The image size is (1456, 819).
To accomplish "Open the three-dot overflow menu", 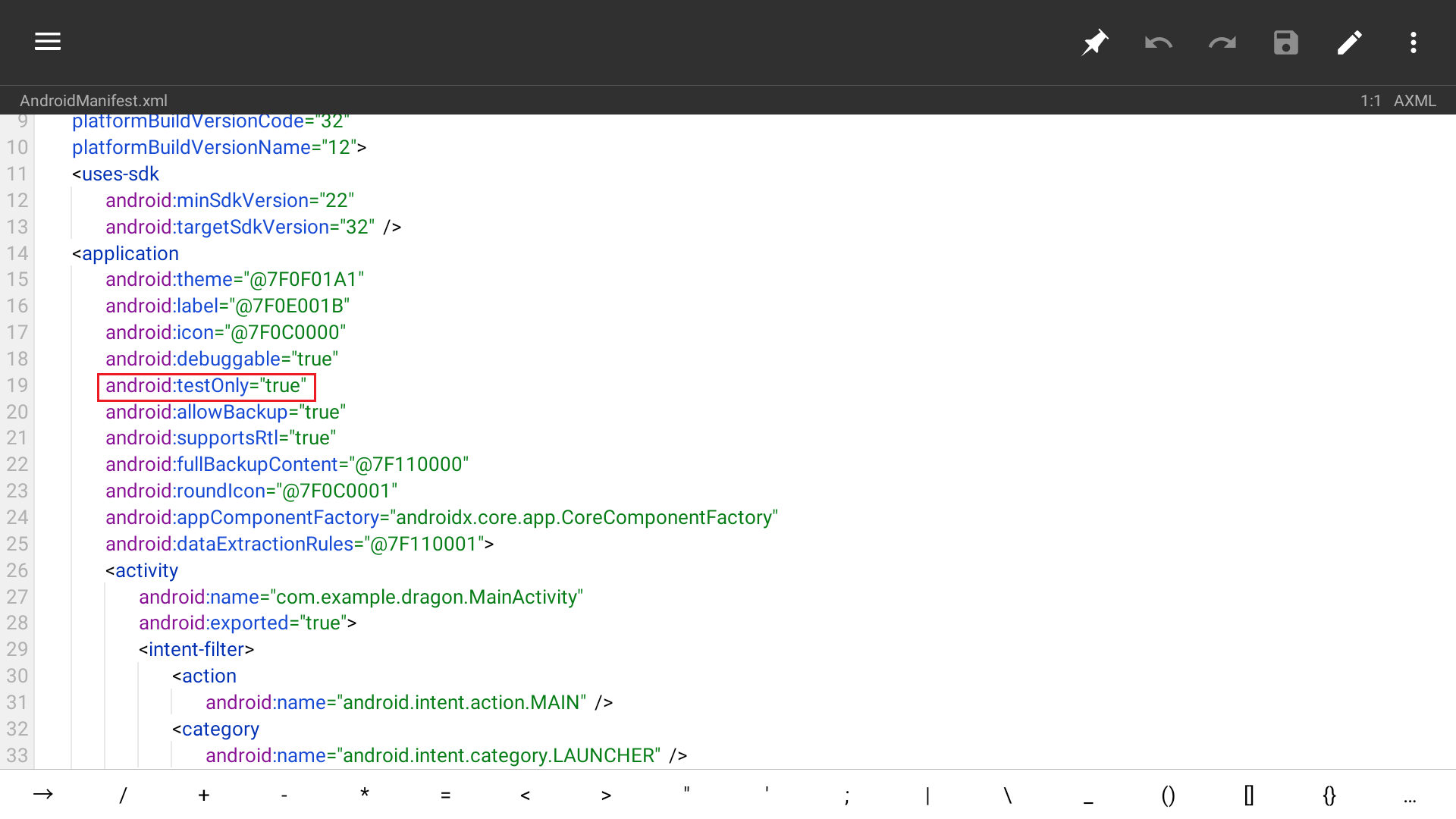I will pos(1413,42).
